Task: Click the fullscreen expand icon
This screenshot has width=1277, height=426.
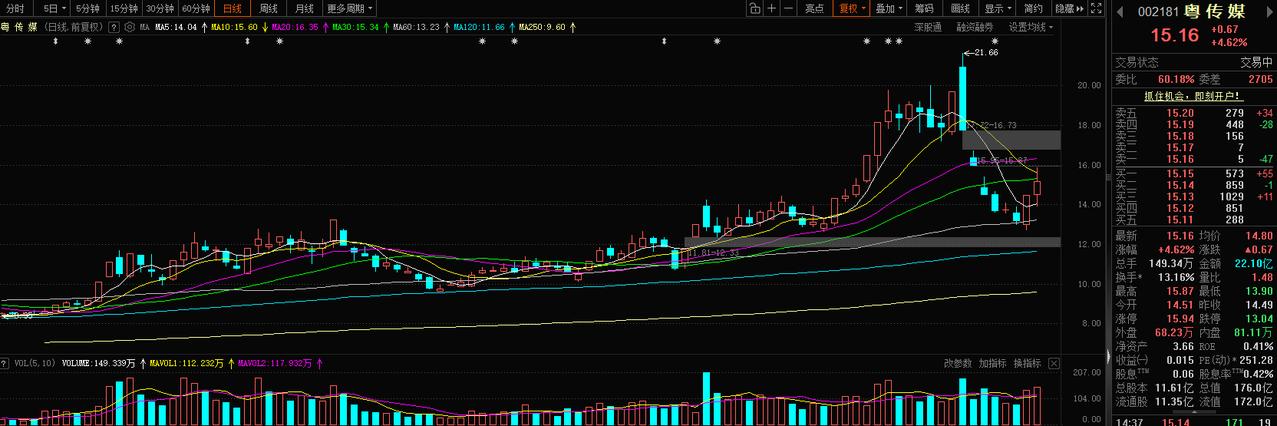Action: 1096,8
